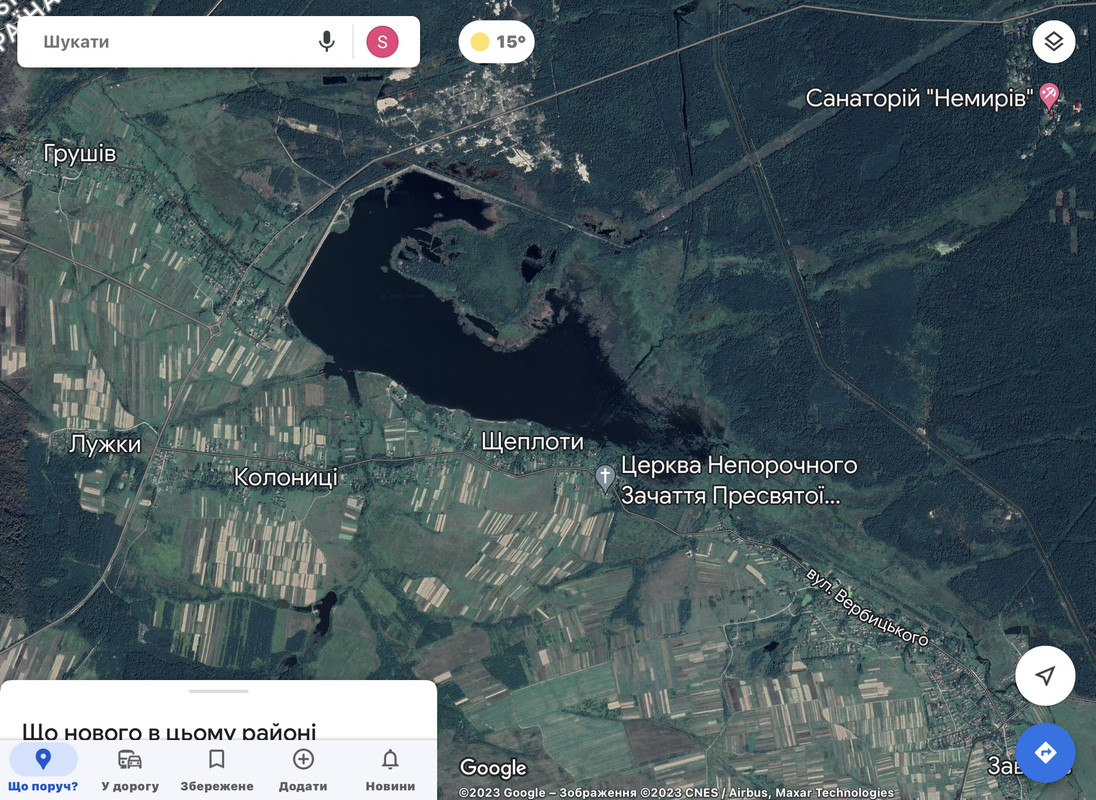Tap the Санаторій "Немирів" pink pin

point(1049,96)
